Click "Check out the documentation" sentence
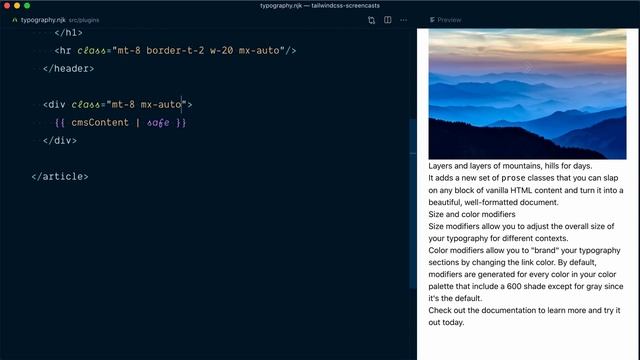Screen dimensions: 640x360 [x=524, y=316]
